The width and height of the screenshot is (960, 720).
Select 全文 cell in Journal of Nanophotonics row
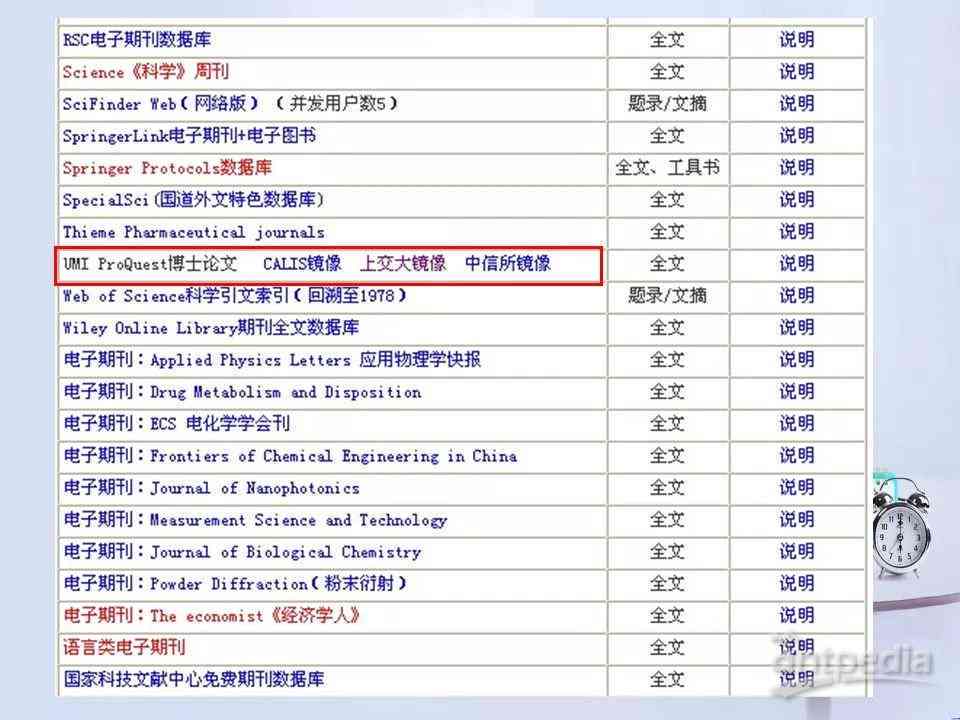pos(667,488)
